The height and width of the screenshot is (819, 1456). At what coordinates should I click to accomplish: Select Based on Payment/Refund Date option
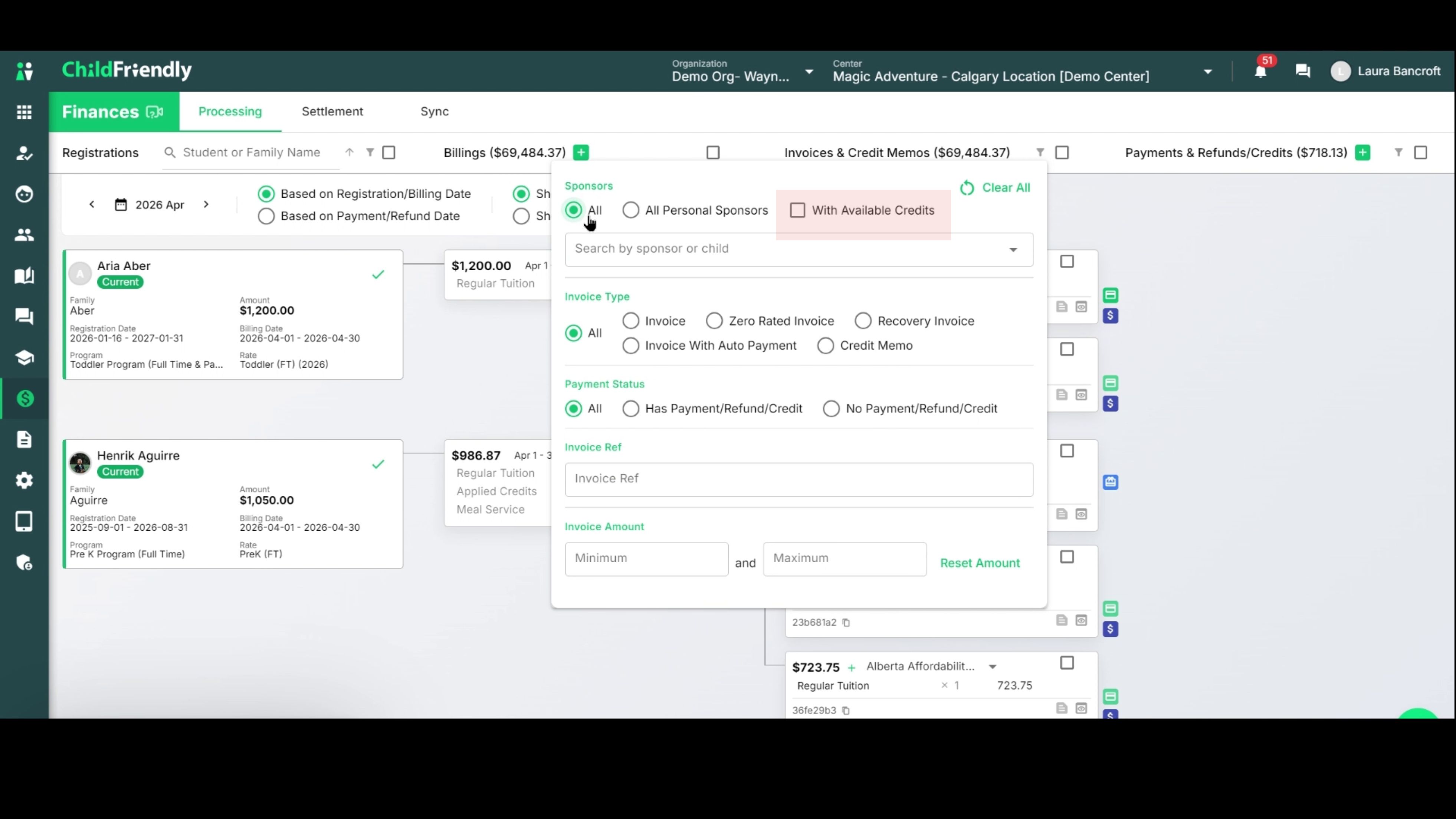point(266,216)
